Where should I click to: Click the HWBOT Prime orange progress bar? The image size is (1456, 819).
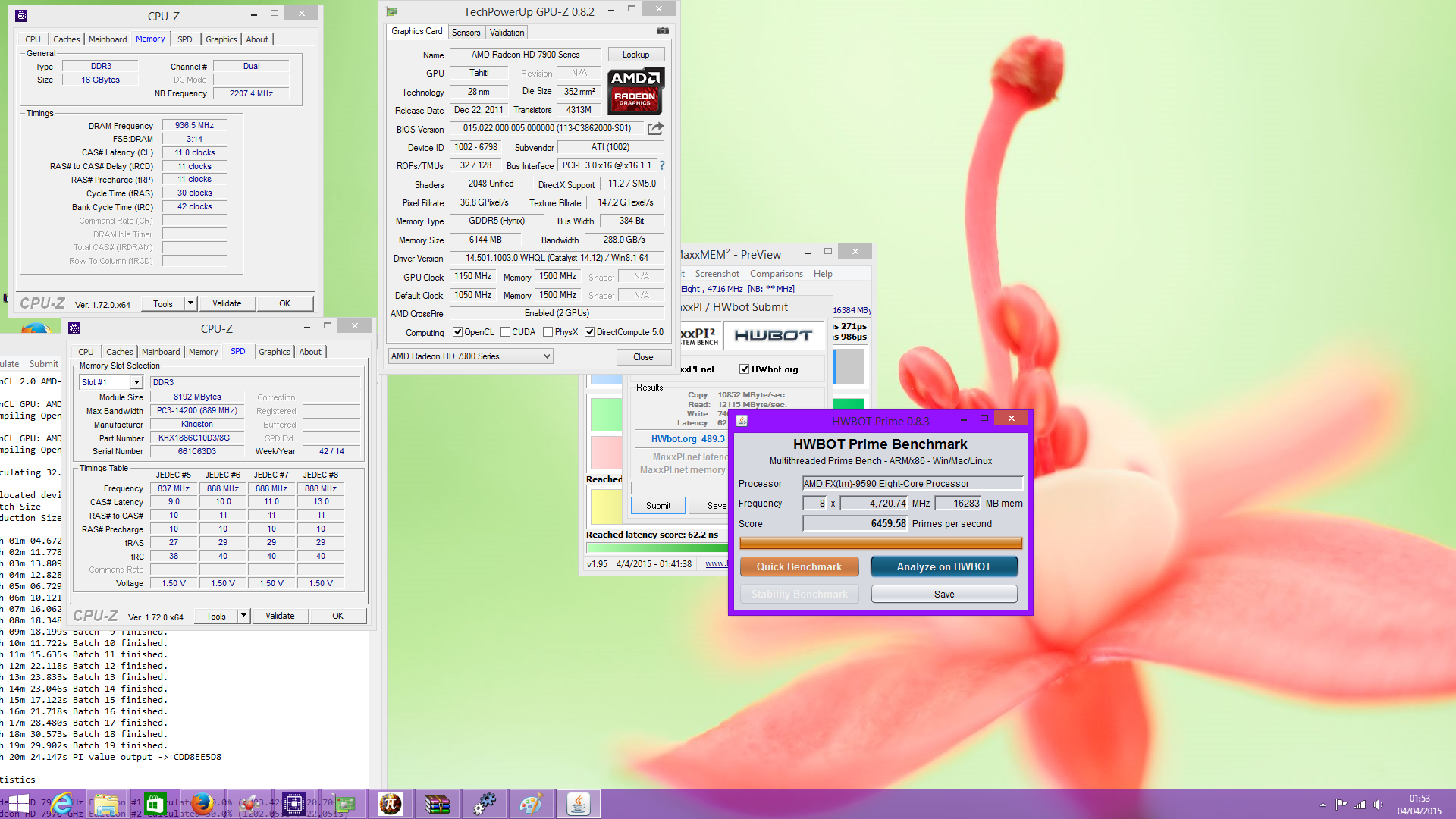[880, 543]
